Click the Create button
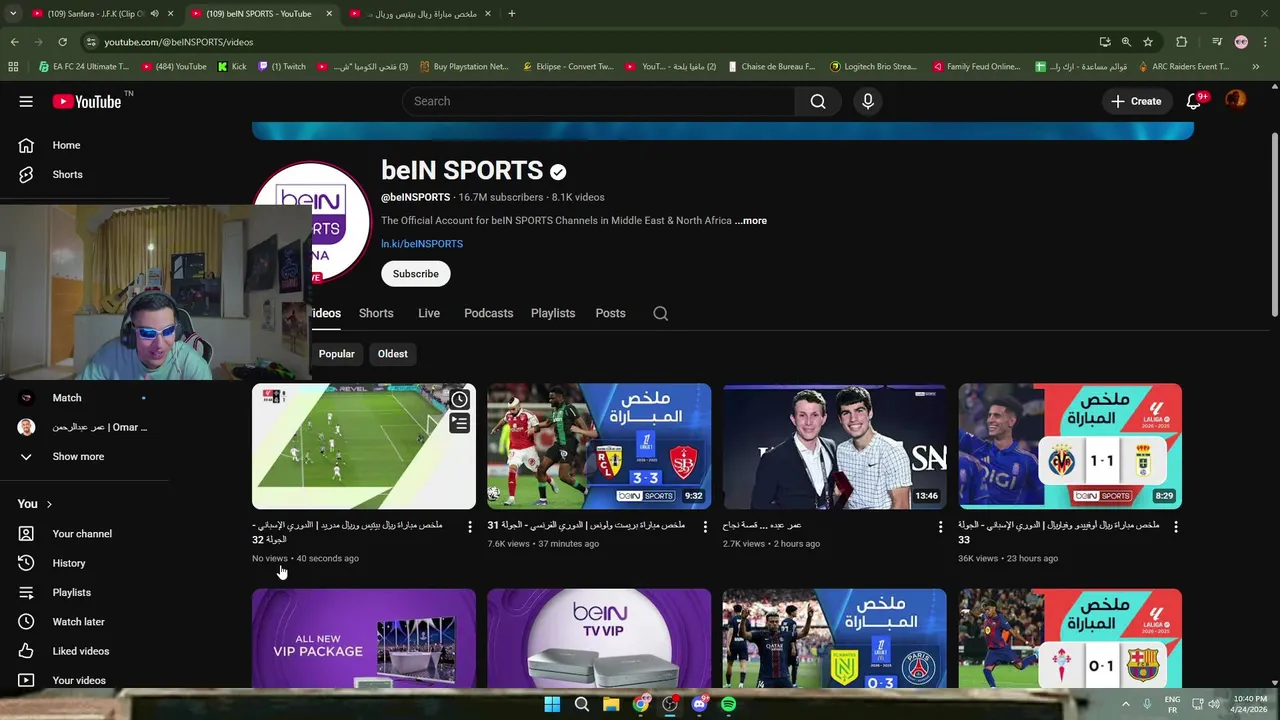 (x=1136, y=101)
